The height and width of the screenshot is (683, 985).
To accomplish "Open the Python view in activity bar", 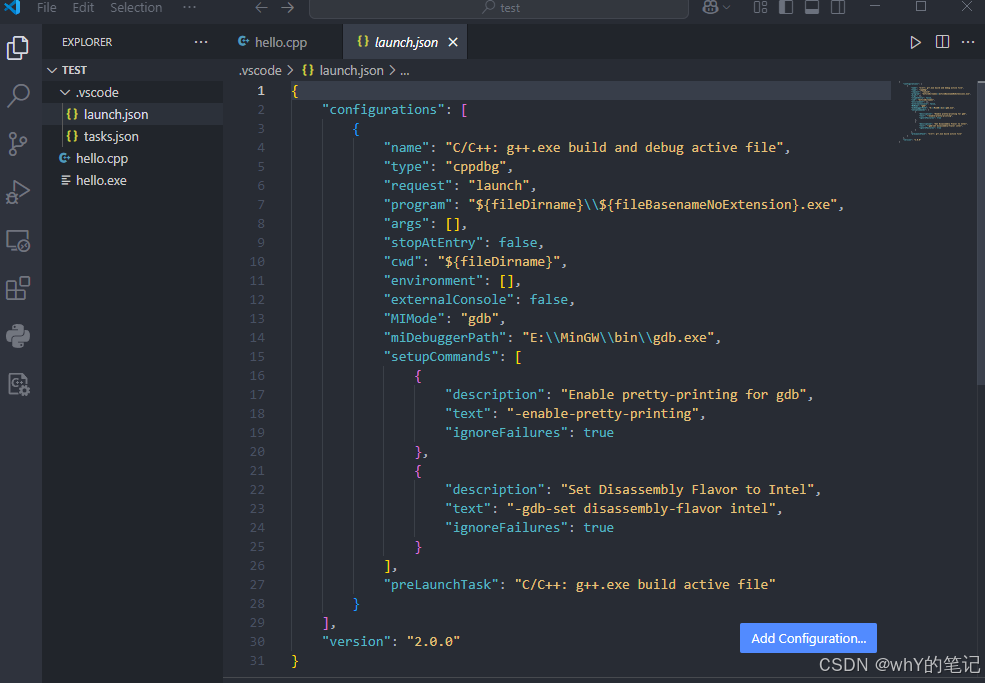I will point(18,336).
